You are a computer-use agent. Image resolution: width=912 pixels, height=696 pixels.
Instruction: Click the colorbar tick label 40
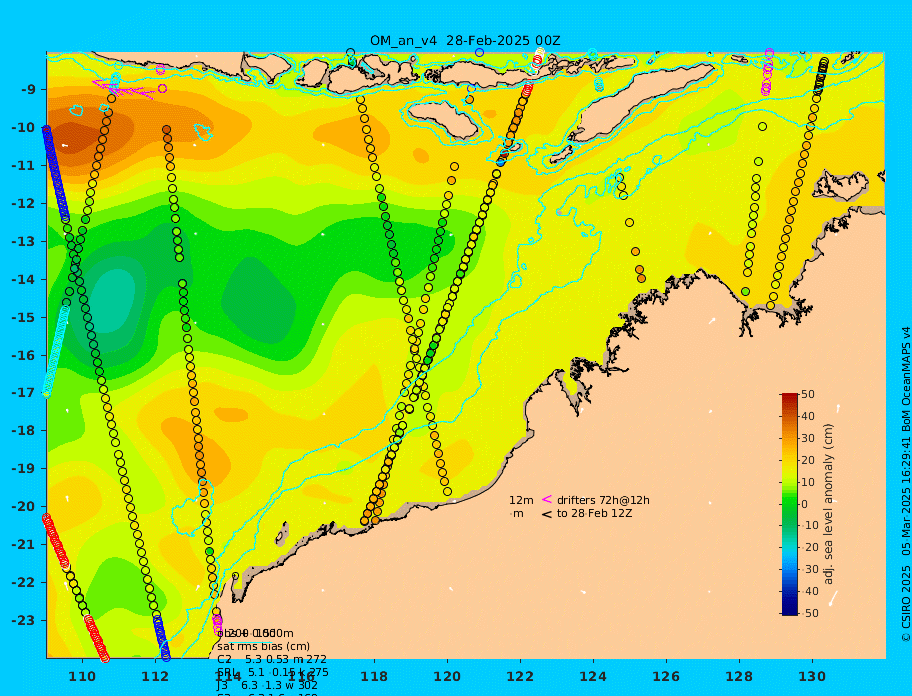tap(808, 416)
